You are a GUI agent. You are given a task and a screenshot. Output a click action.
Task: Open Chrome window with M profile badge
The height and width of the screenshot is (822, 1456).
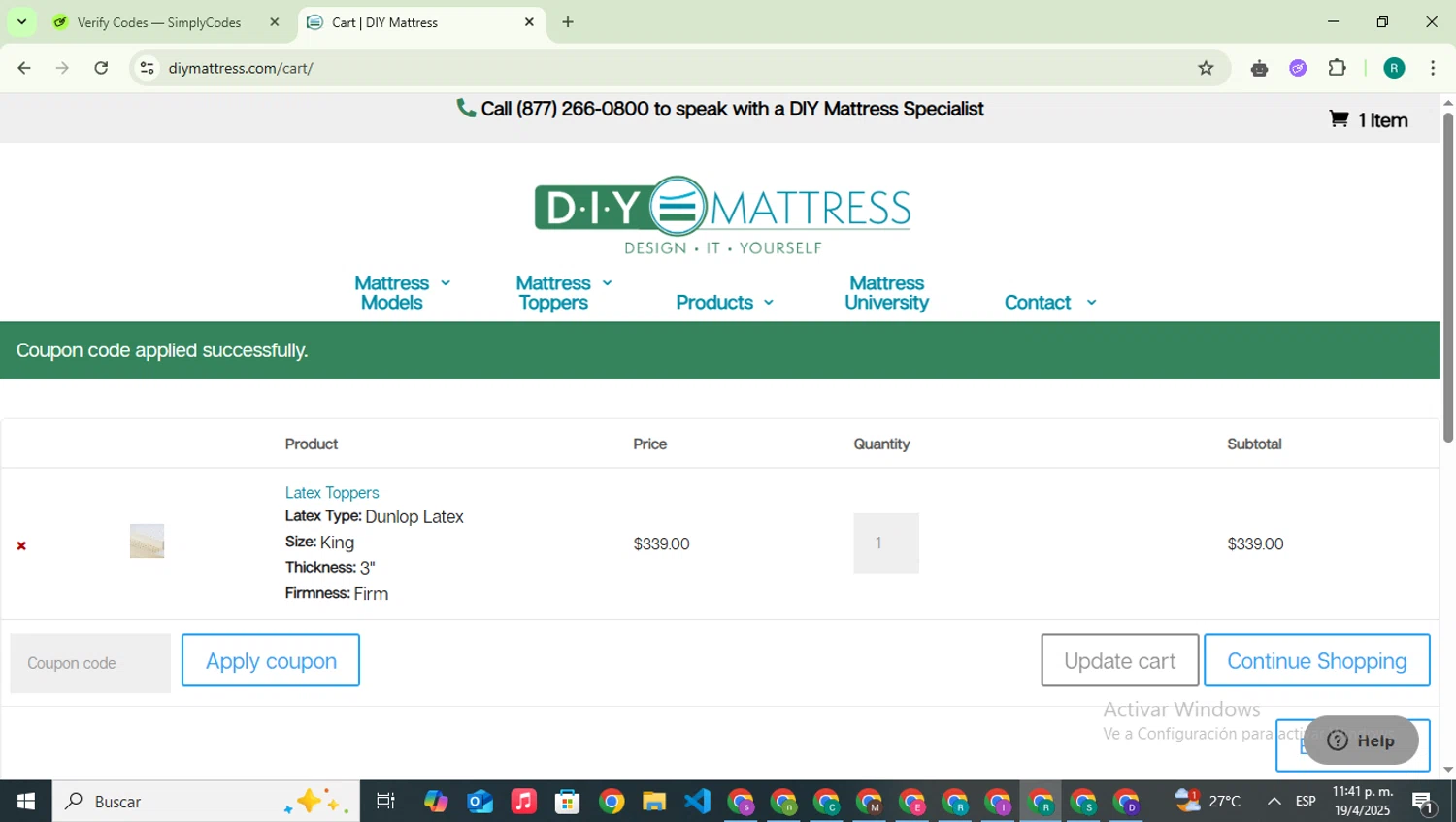(x=869, y=802)
